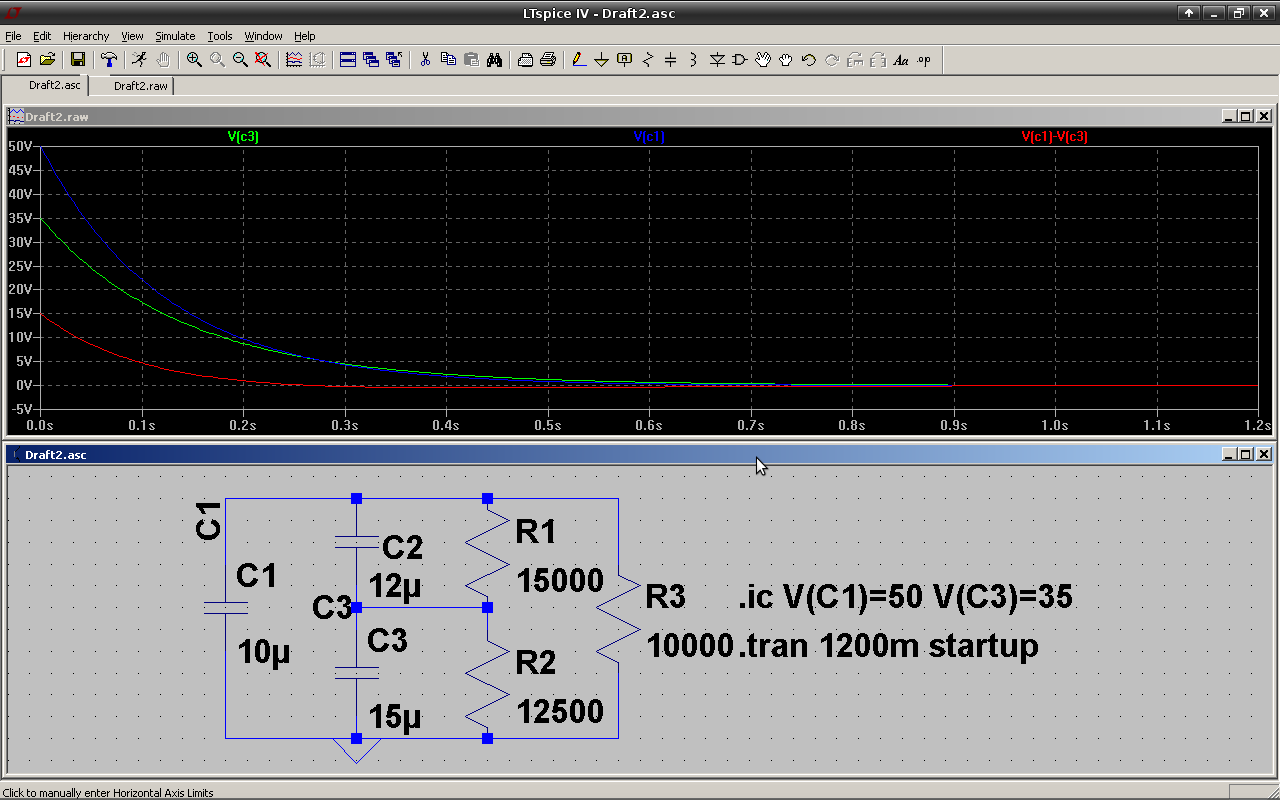Create a new schematic with toolbar icon
The width and height of the screenshot is (1280, 800).
pyautogui.click(x=24, y=60)
